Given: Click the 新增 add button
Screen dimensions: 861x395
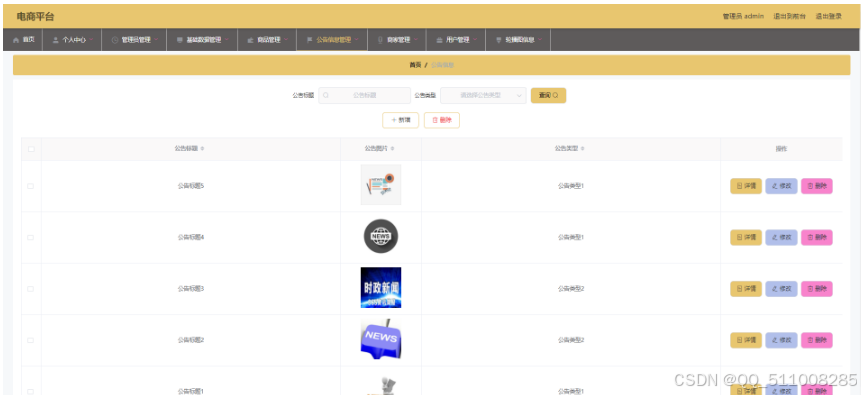Looking at the screenshot, I should pyautogui.click(x=400, y=120).
